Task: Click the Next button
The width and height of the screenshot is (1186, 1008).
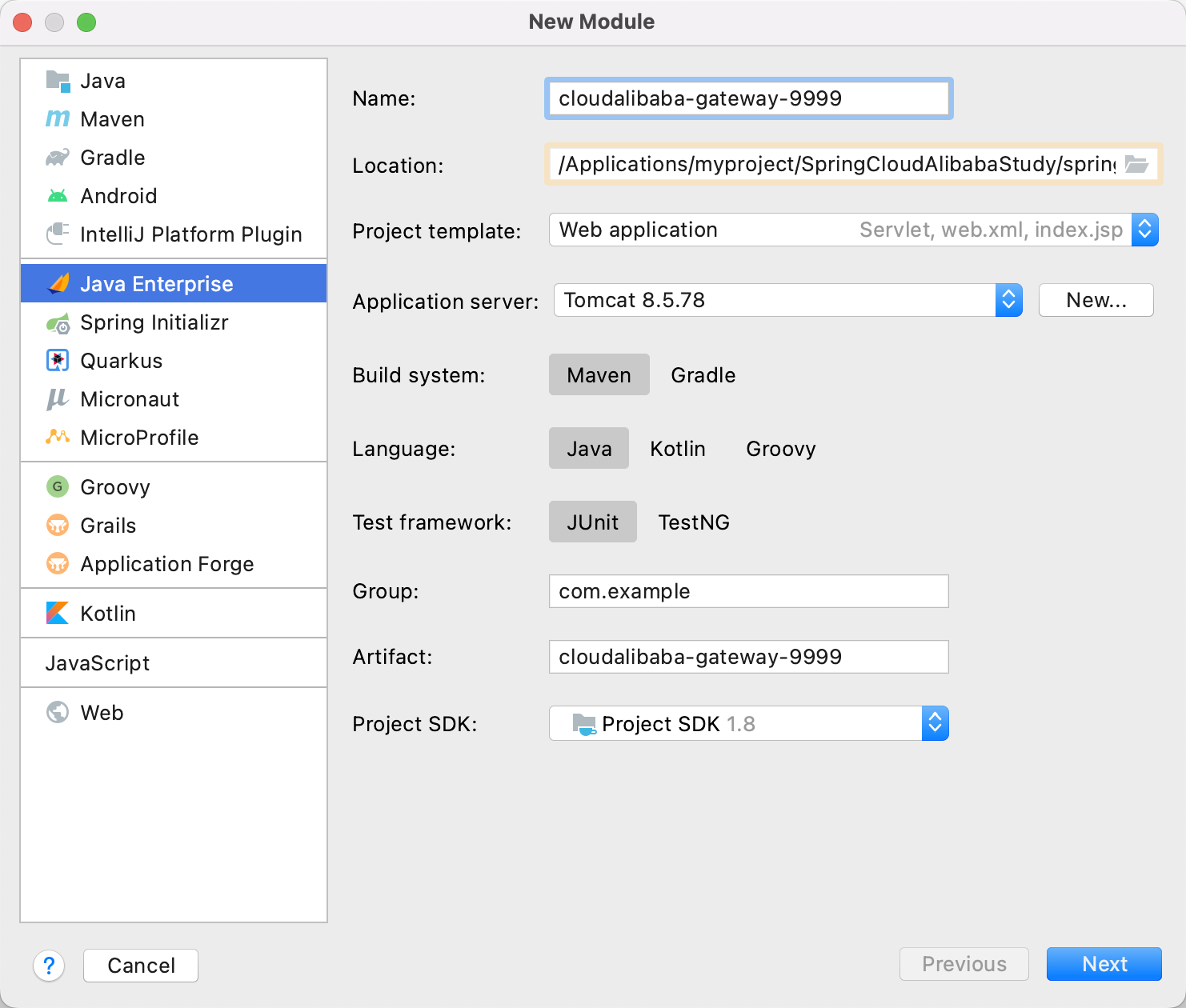Action: (1104, 964)
